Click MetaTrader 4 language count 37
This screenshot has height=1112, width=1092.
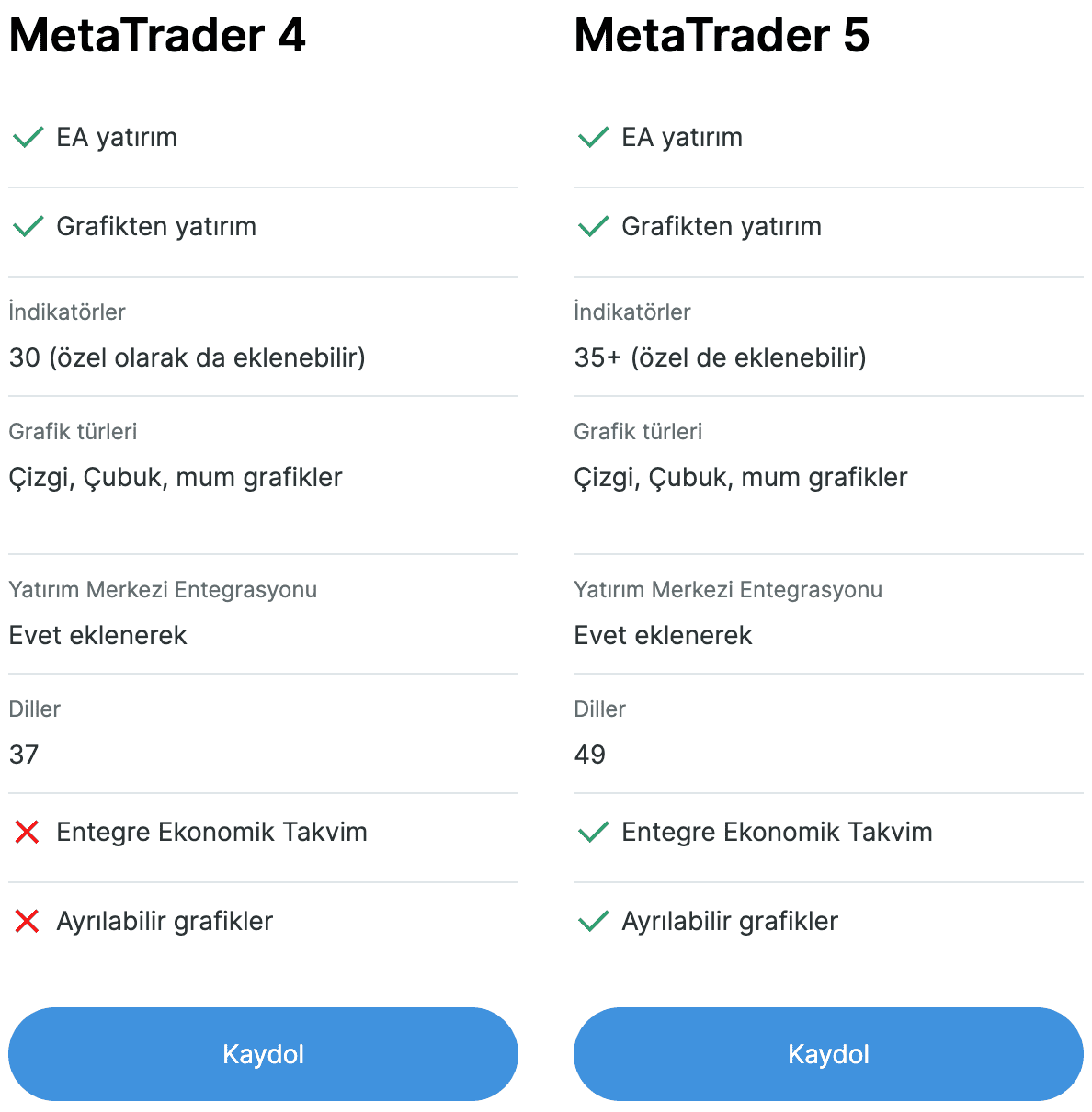(x=24, y=755)
